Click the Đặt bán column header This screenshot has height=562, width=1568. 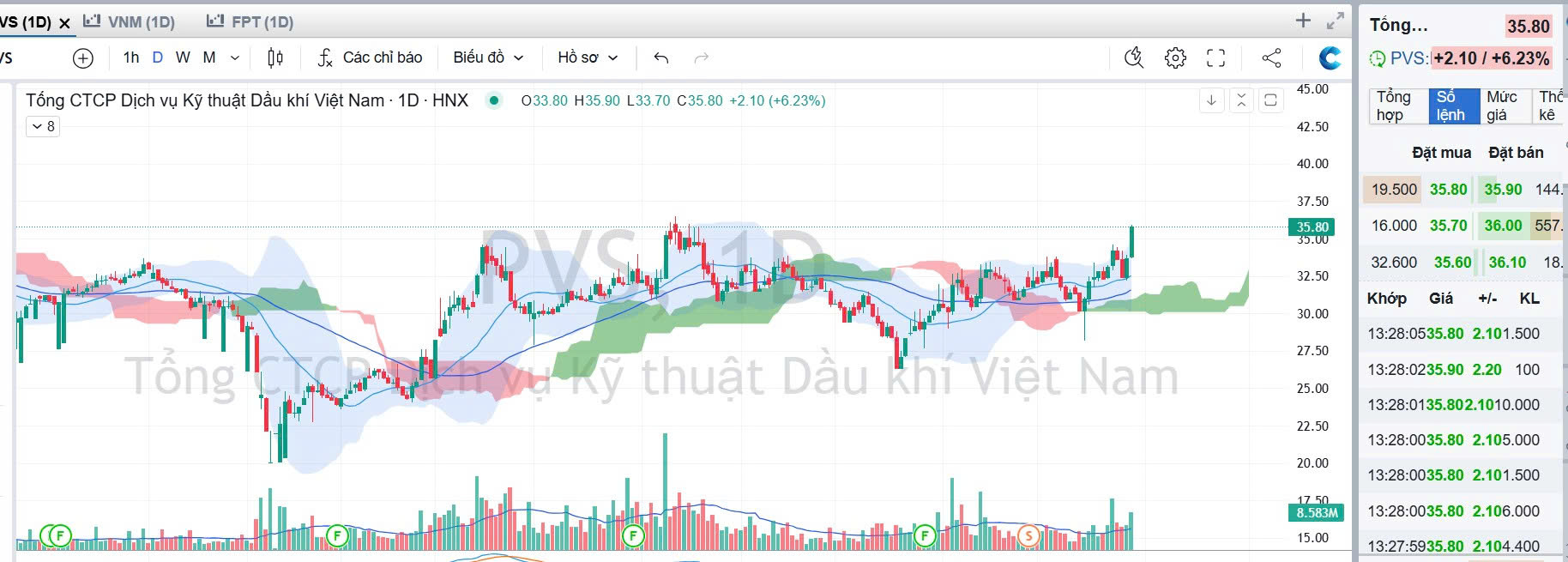pyautogui.click(x=1516, y=153)
